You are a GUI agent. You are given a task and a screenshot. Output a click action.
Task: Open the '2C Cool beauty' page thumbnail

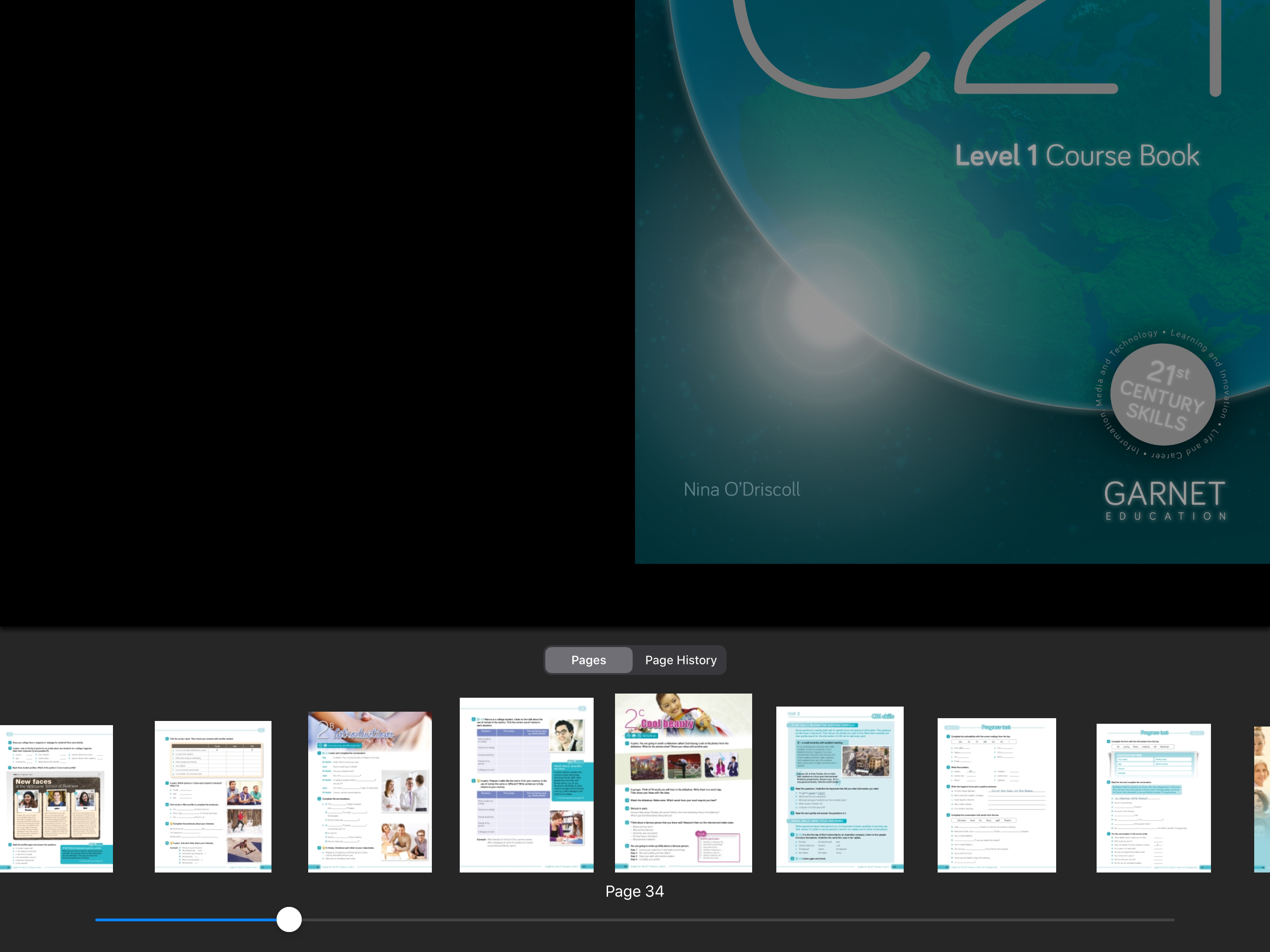[x=683, y=783]
